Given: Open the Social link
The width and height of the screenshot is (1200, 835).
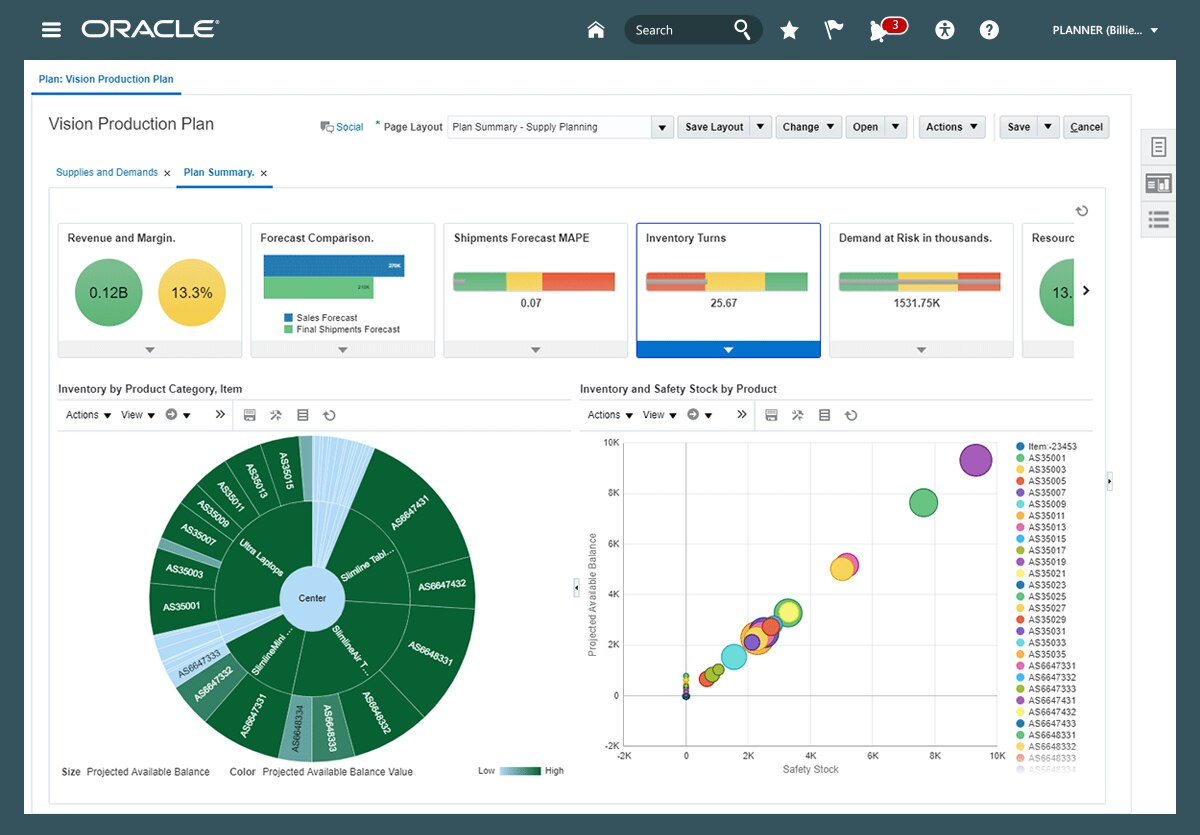Looking at the screenshot, I should [x=342, y=127].
